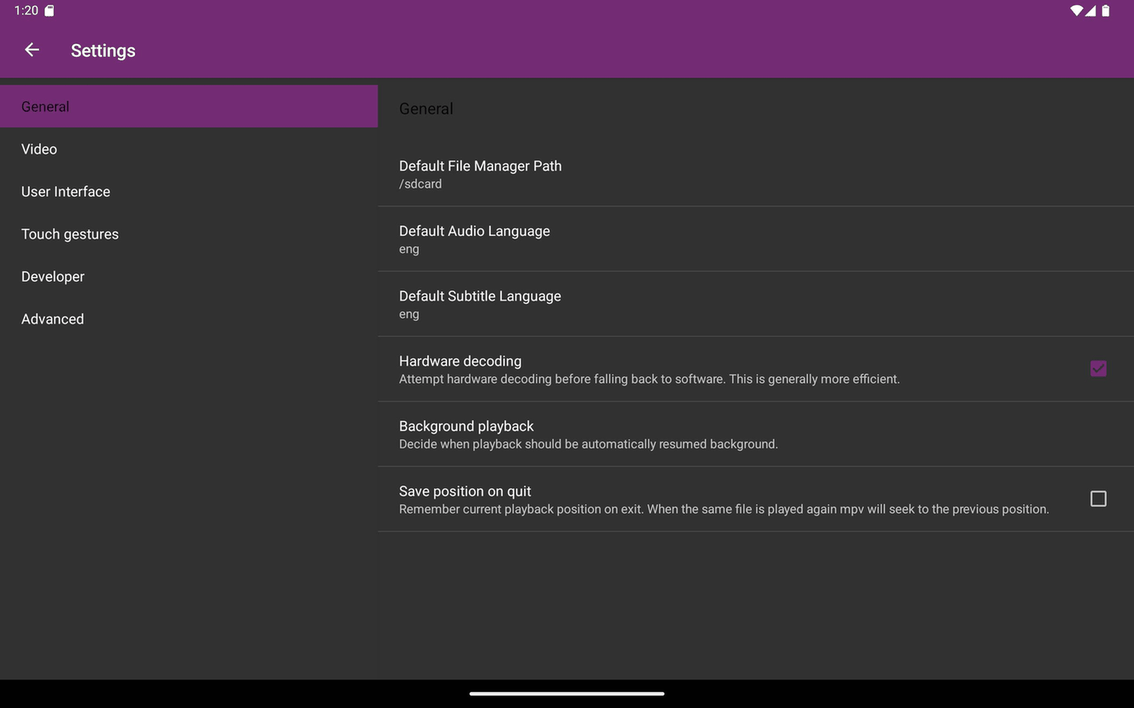Image resolution: width=1134 pixels, height=708 pixels.
Task: Tap the battery icon in the status bar
Action: pos(1105,10)
